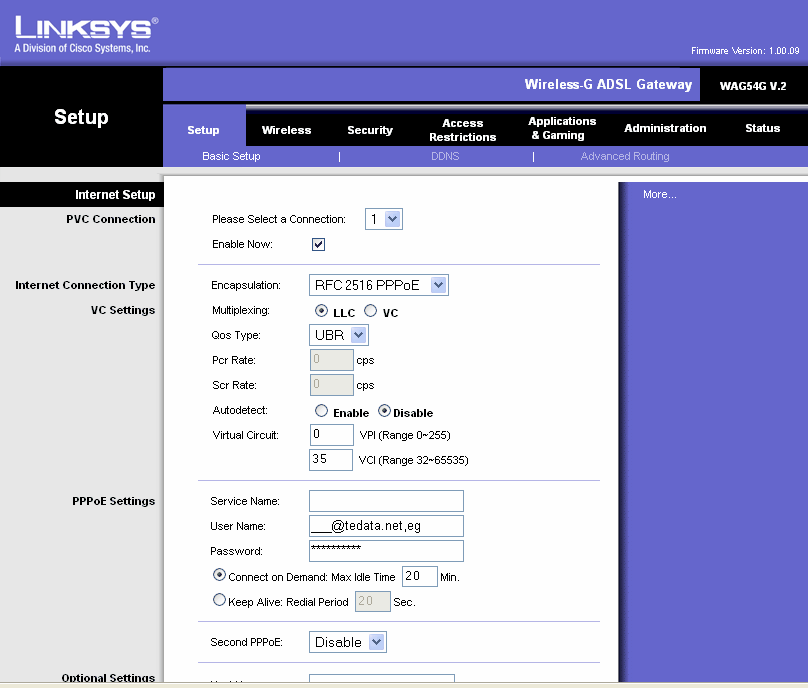
Task: Open the Second PPPoE dropdown
Action: pyautogui.click(x=348, y=642)
